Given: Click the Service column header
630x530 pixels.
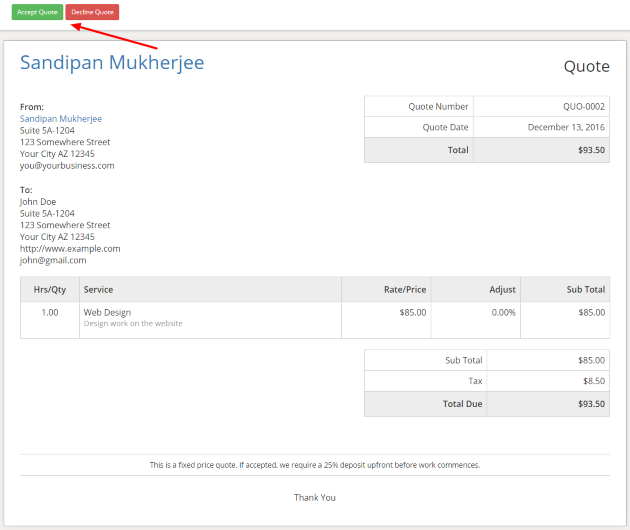Looking at the screenshot, I should [211, 289].
